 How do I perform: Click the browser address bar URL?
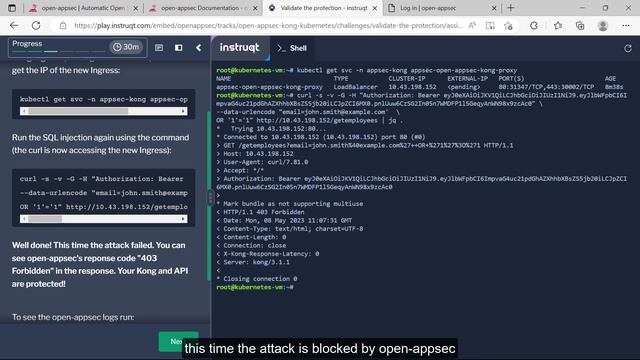[x=268, y=26]
